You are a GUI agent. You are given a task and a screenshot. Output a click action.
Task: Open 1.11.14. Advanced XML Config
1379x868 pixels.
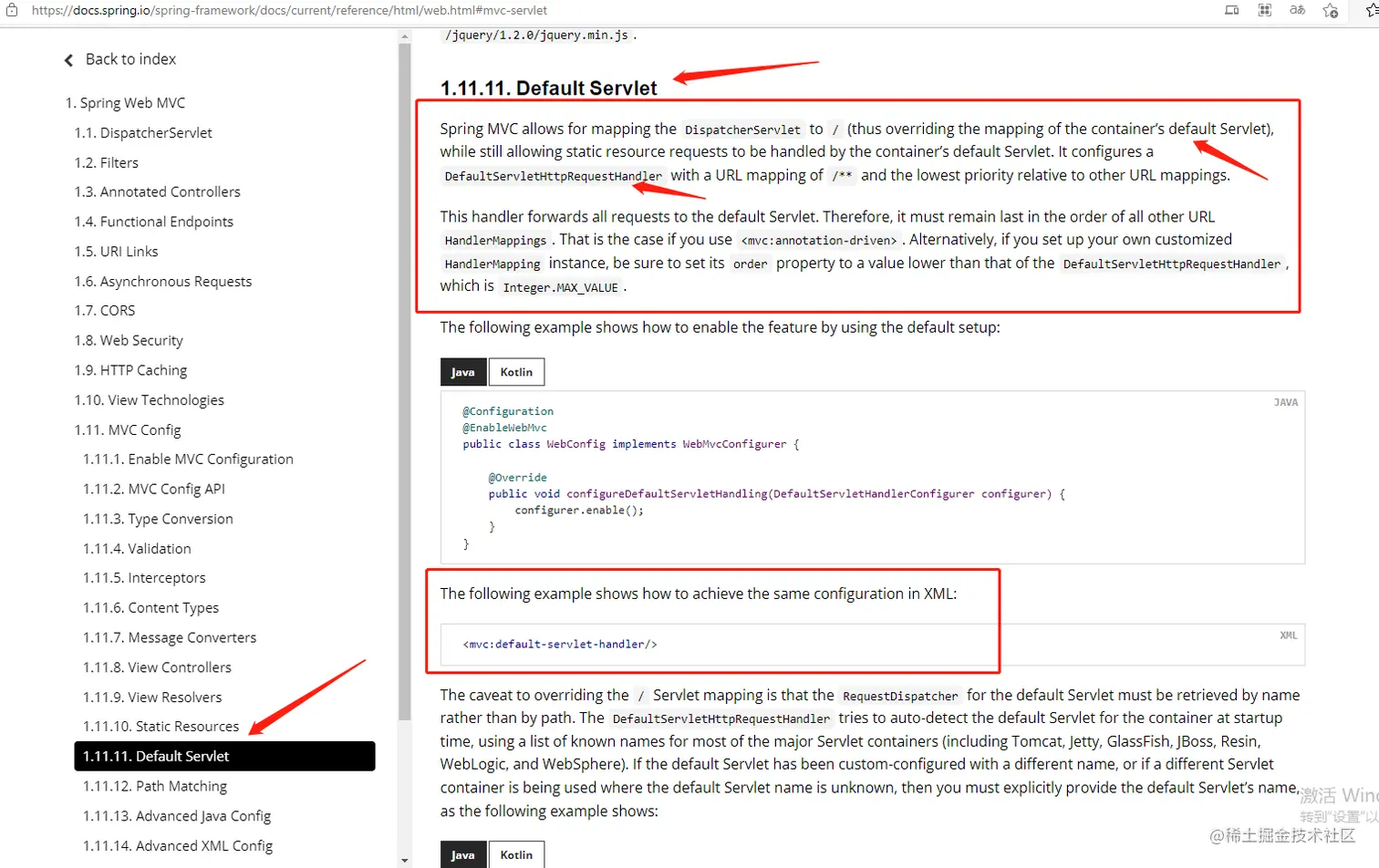[x=178, y=846]
